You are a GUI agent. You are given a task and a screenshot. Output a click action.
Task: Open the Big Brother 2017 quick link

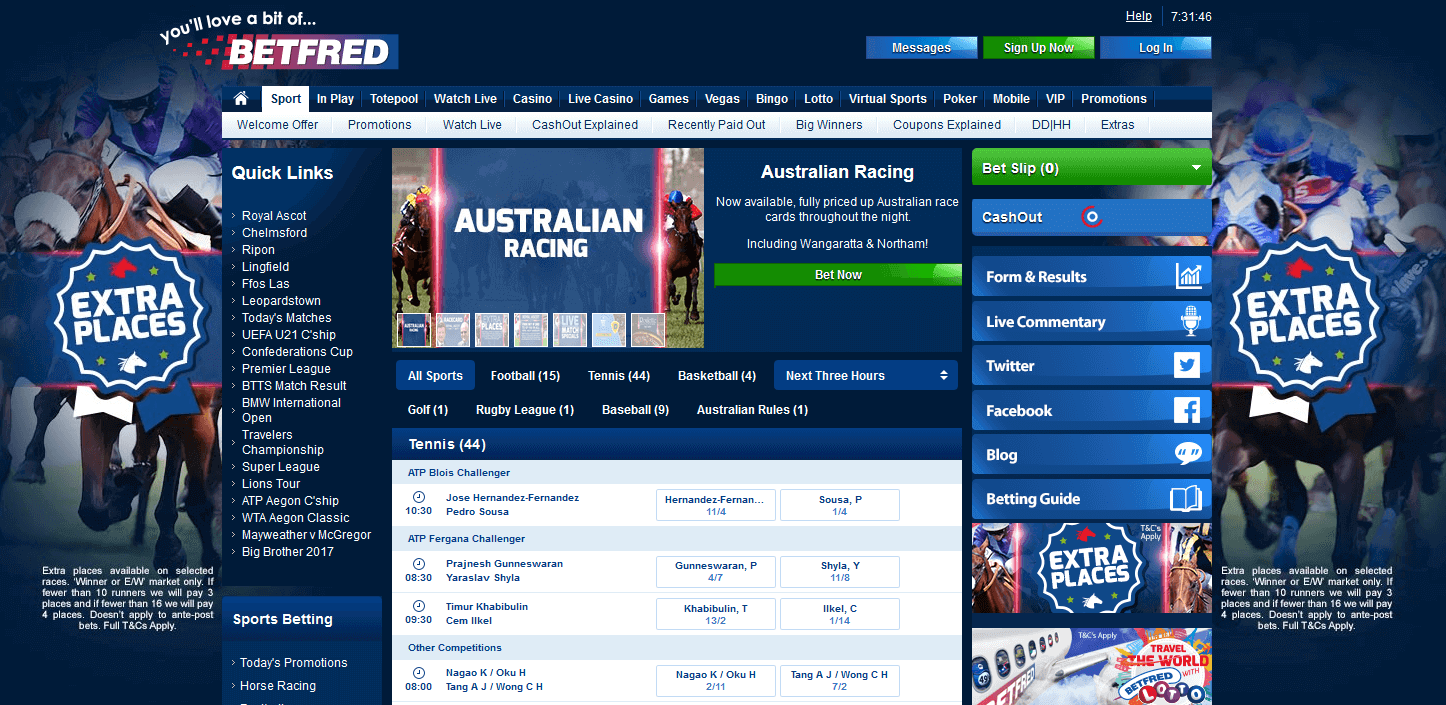point(287,552)
